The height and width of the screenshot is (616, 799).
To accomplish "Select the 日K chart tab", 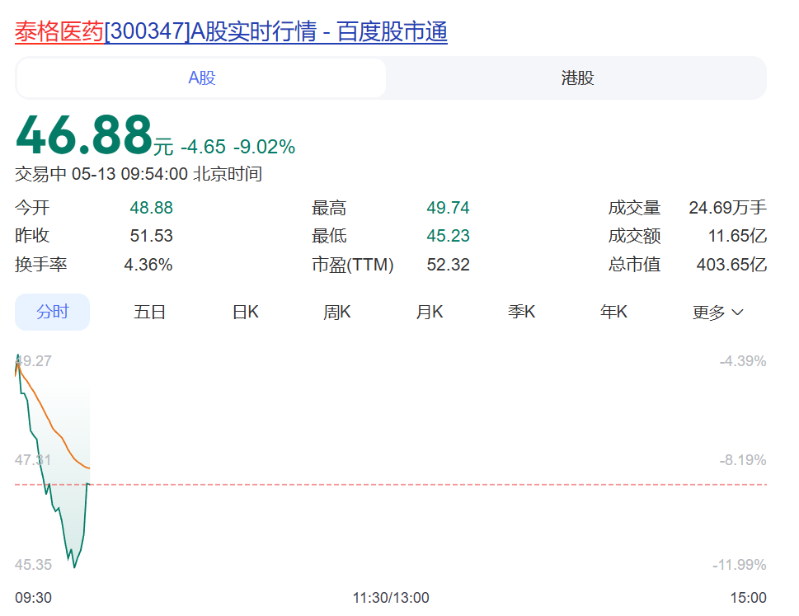I will click(x=245, y=312).
